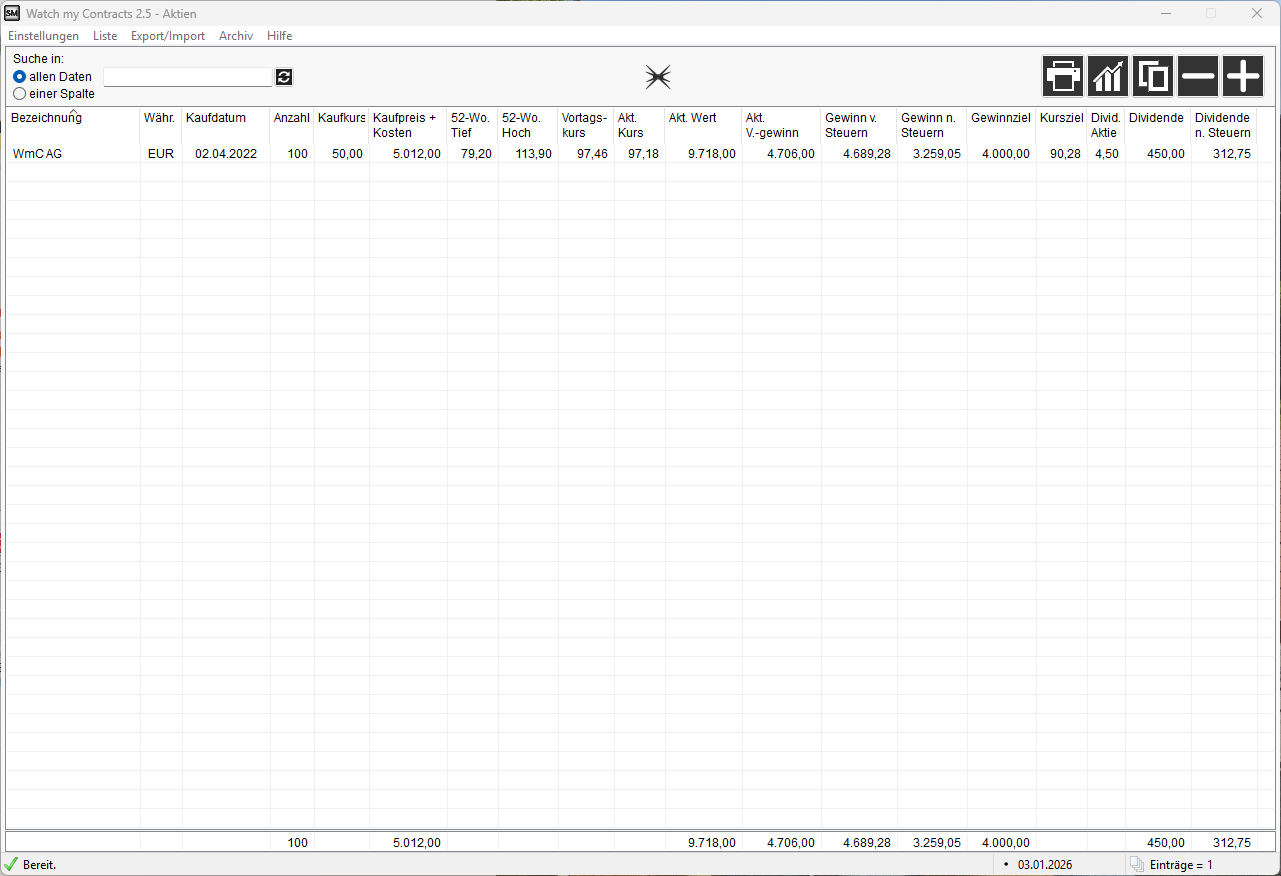Open the Export/Import menu
This screenshot has height=876, width=1281.
pos(167,36)
